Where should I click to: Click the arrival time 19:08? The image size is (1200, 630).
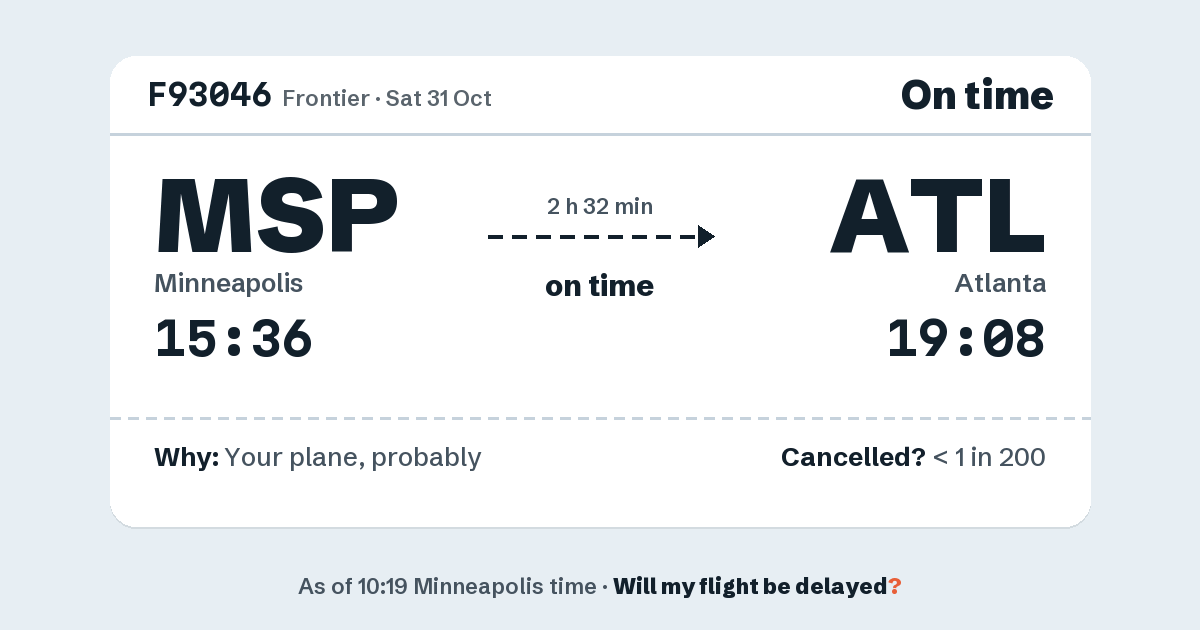tap(967, 338)
